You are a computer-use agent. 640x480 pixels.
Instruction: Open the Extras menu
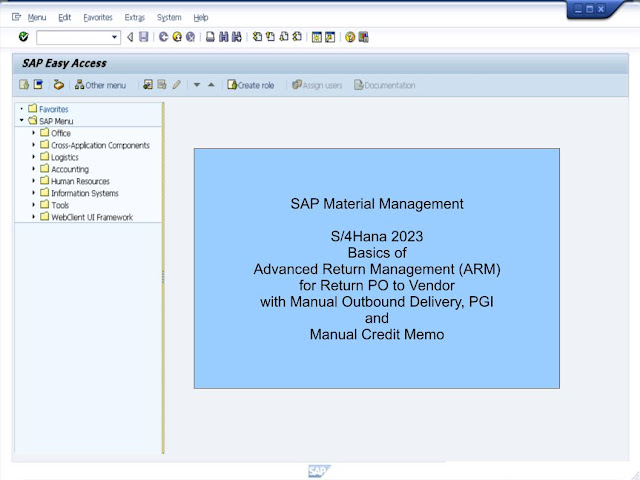pos(135,18)
